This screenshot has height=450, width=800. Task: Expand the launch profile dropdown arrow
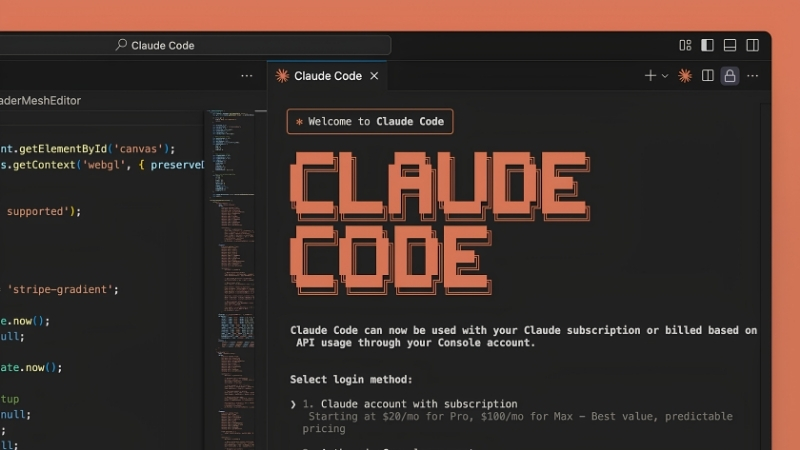(x=665, y=76)
